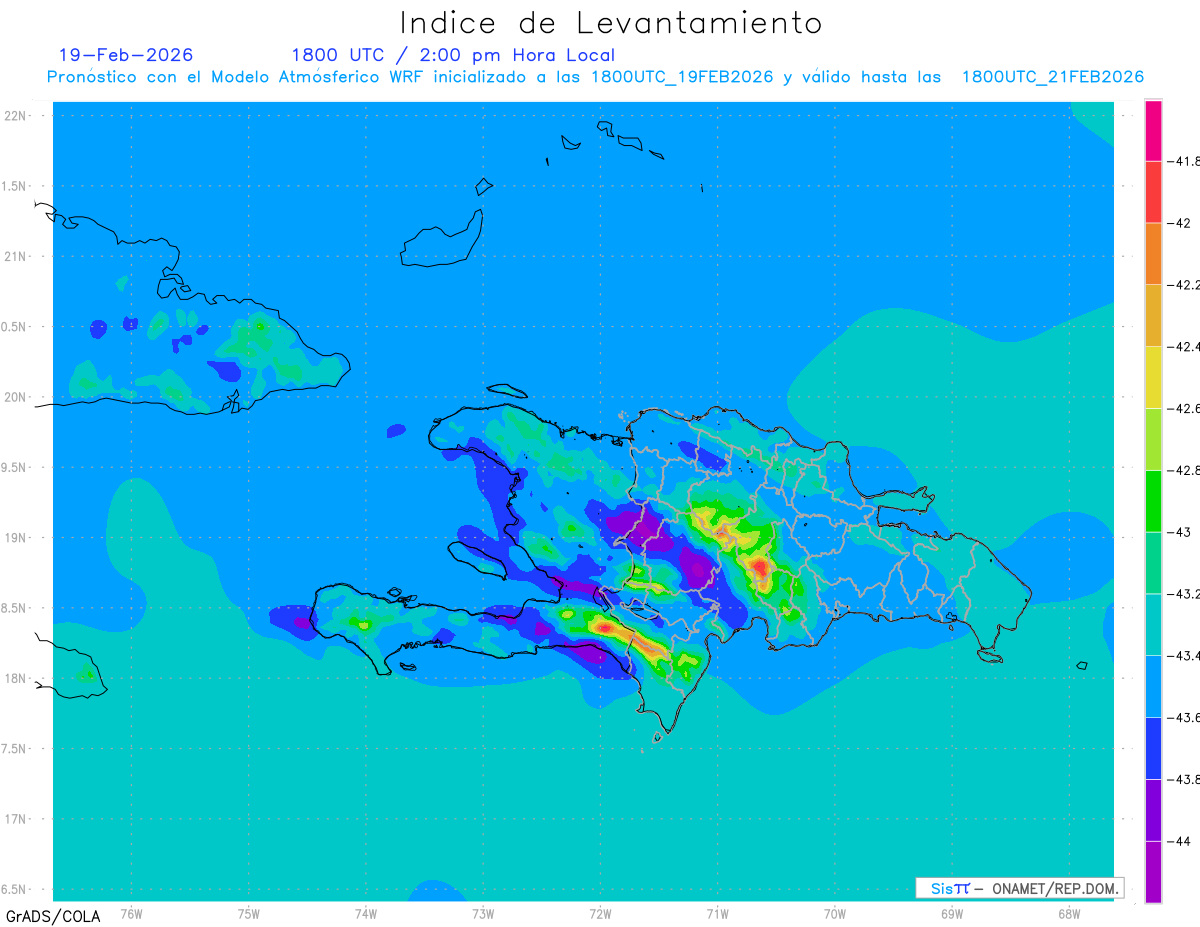Click the "9.5N" latitude label
The width and height of the screenshot is (1200, 927).
[14, 467]
